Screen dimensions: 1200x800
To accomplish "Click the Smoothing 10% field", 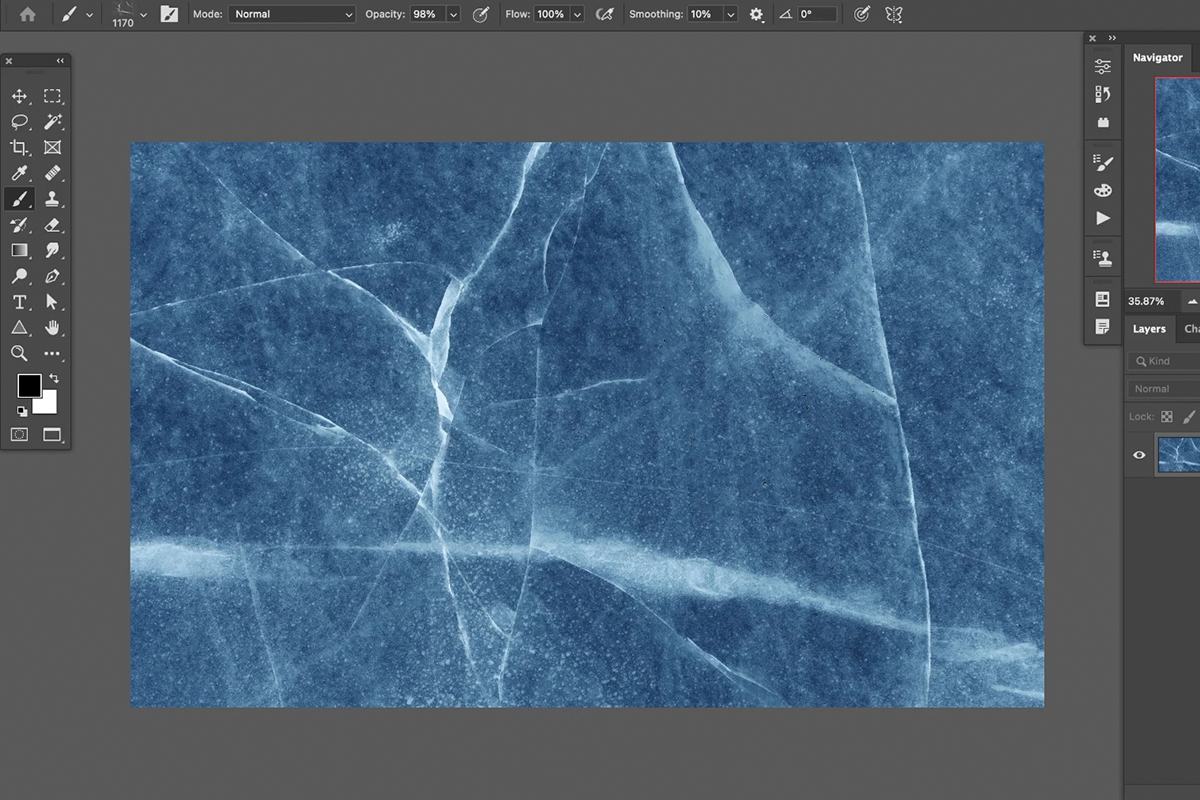I will [x=705, y=15].
